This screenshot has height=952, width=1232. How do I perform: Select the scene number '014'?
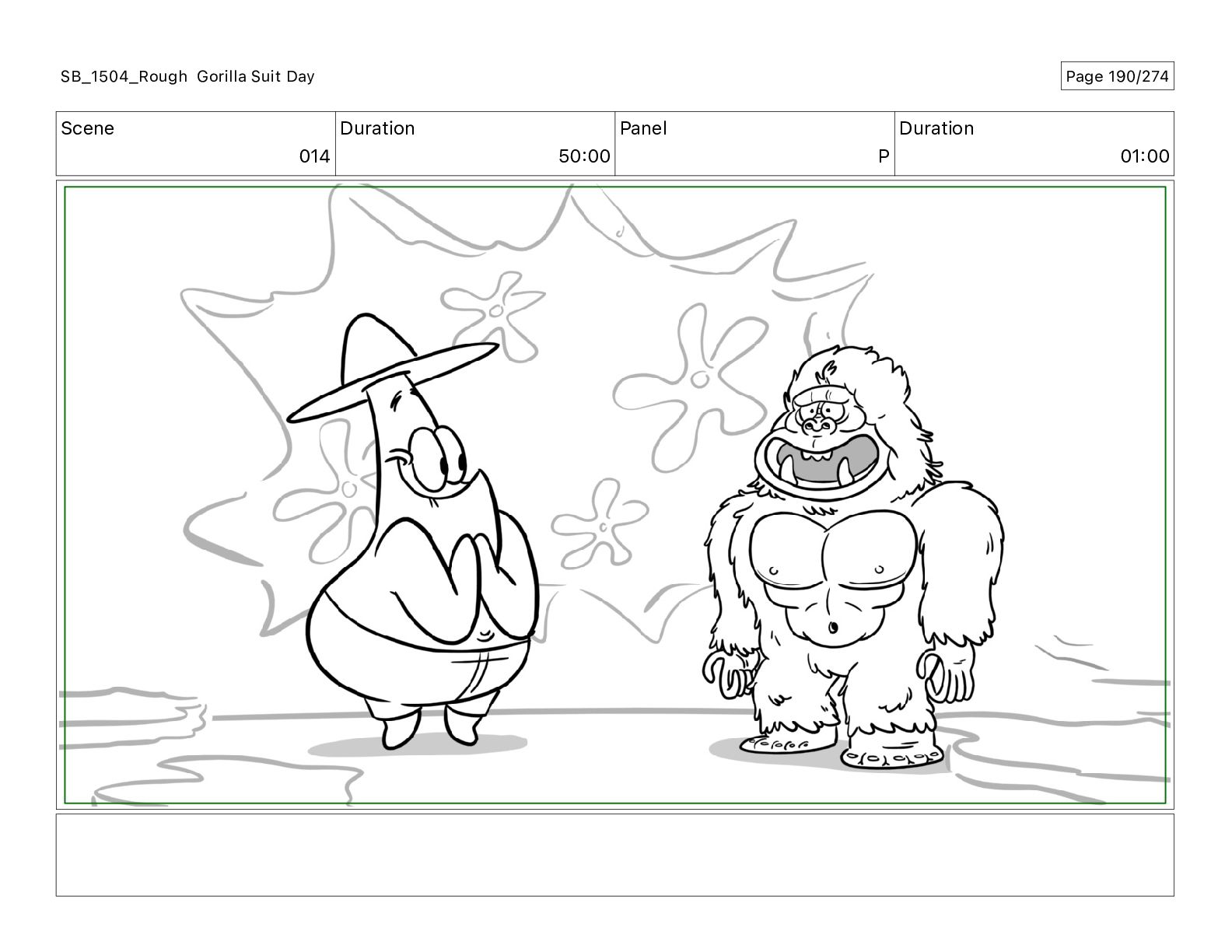click(x=315, y=156)
